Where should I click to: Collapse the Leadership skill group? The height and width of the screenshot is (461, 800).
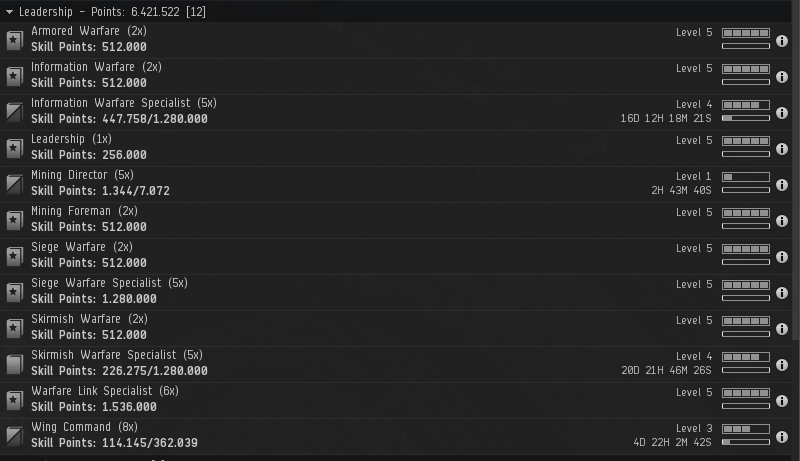[9, 10]
